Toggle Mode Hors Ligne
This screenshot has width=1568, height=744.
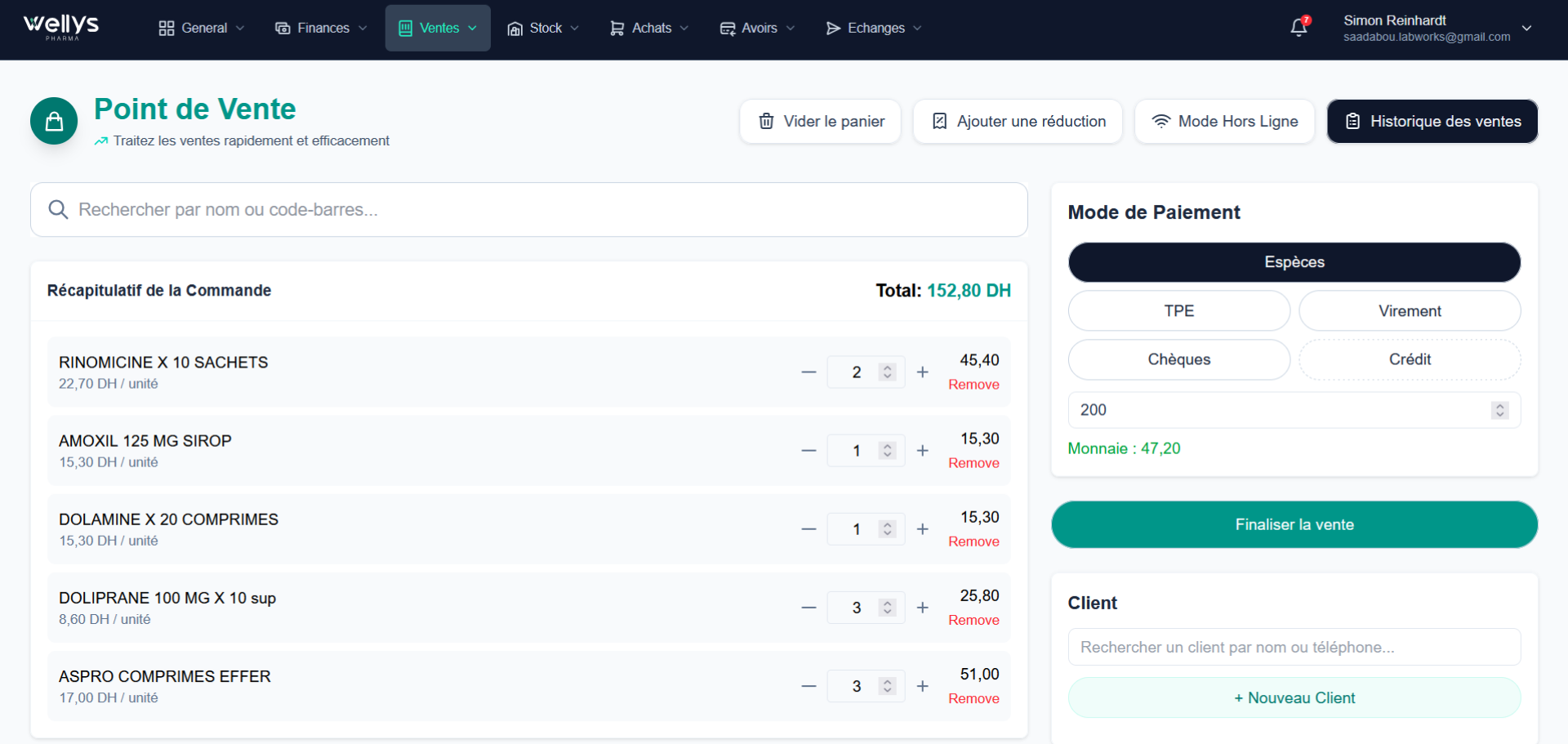pyautogui.click(x=1224, y=122)
